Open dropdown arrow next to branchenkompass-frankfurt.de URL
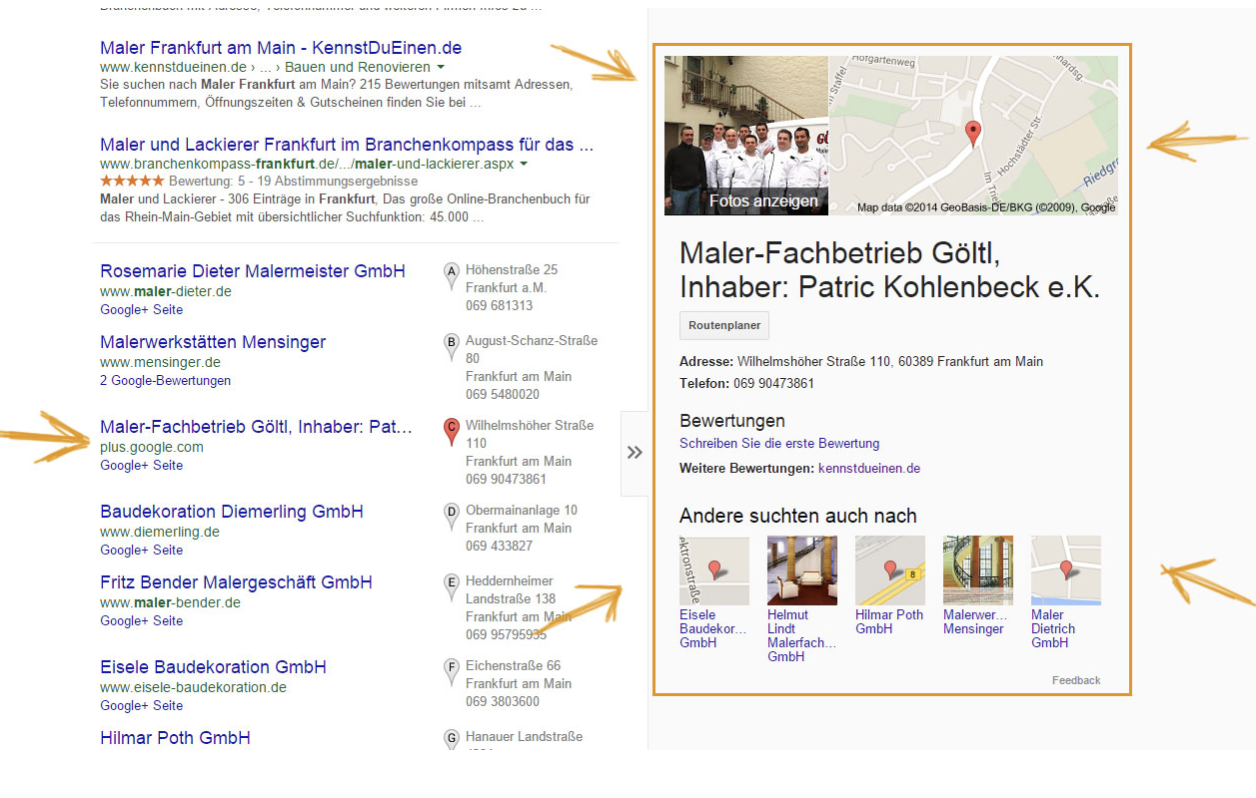The image size is (1256, 798). tap(524, 164)
